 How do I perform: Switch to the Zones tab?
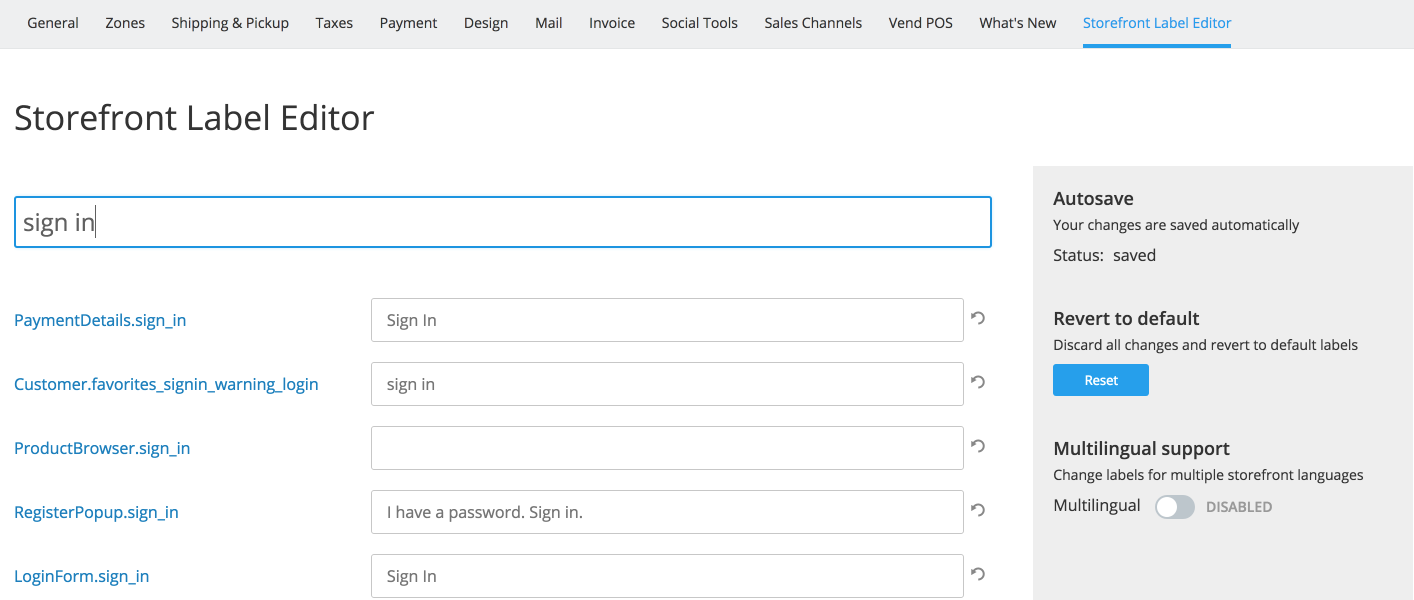tap(125, 23)
